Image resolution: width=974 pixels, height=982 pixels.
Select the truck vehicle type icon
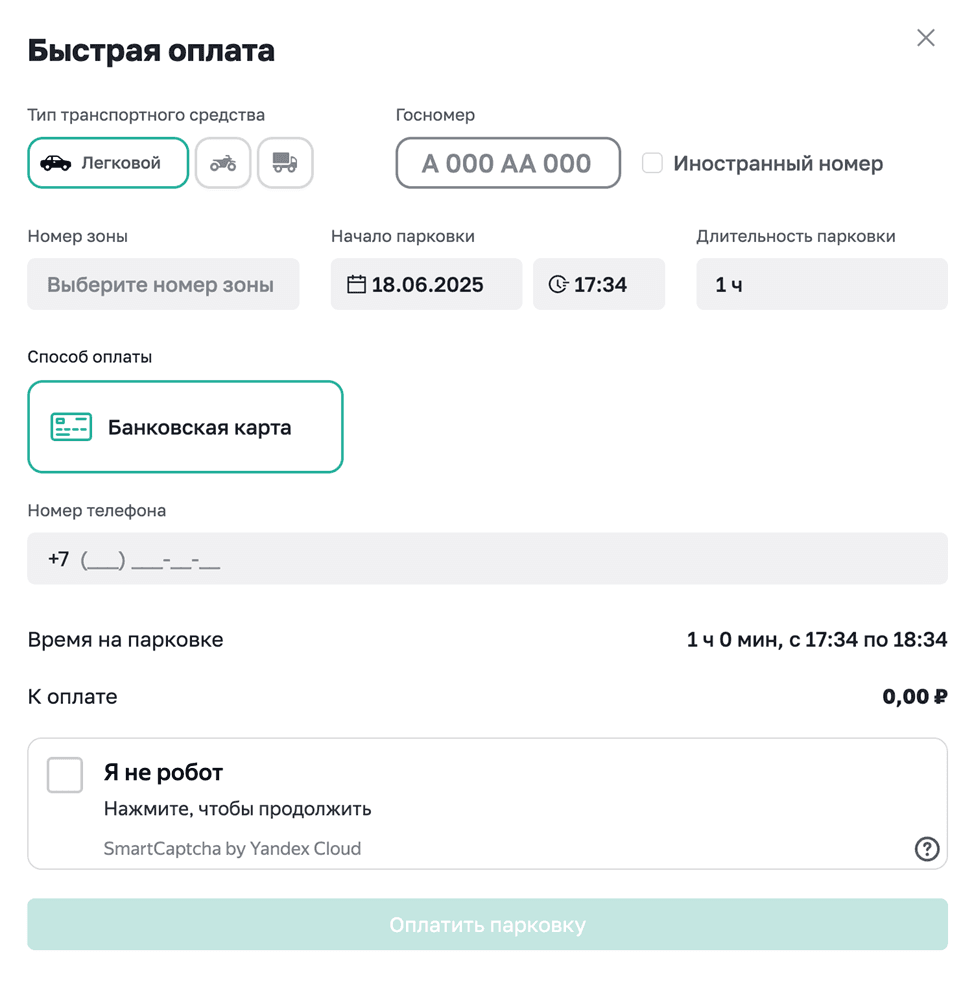point(285,163)
